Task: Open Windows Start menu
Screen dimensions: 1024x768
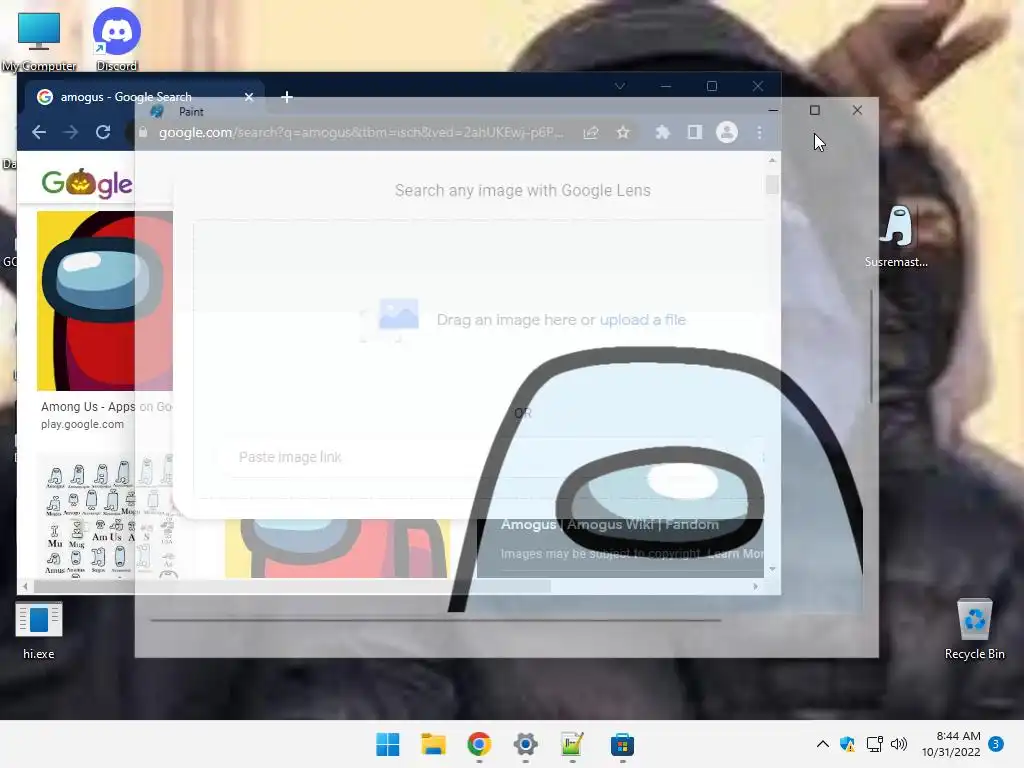Action: 388,744
